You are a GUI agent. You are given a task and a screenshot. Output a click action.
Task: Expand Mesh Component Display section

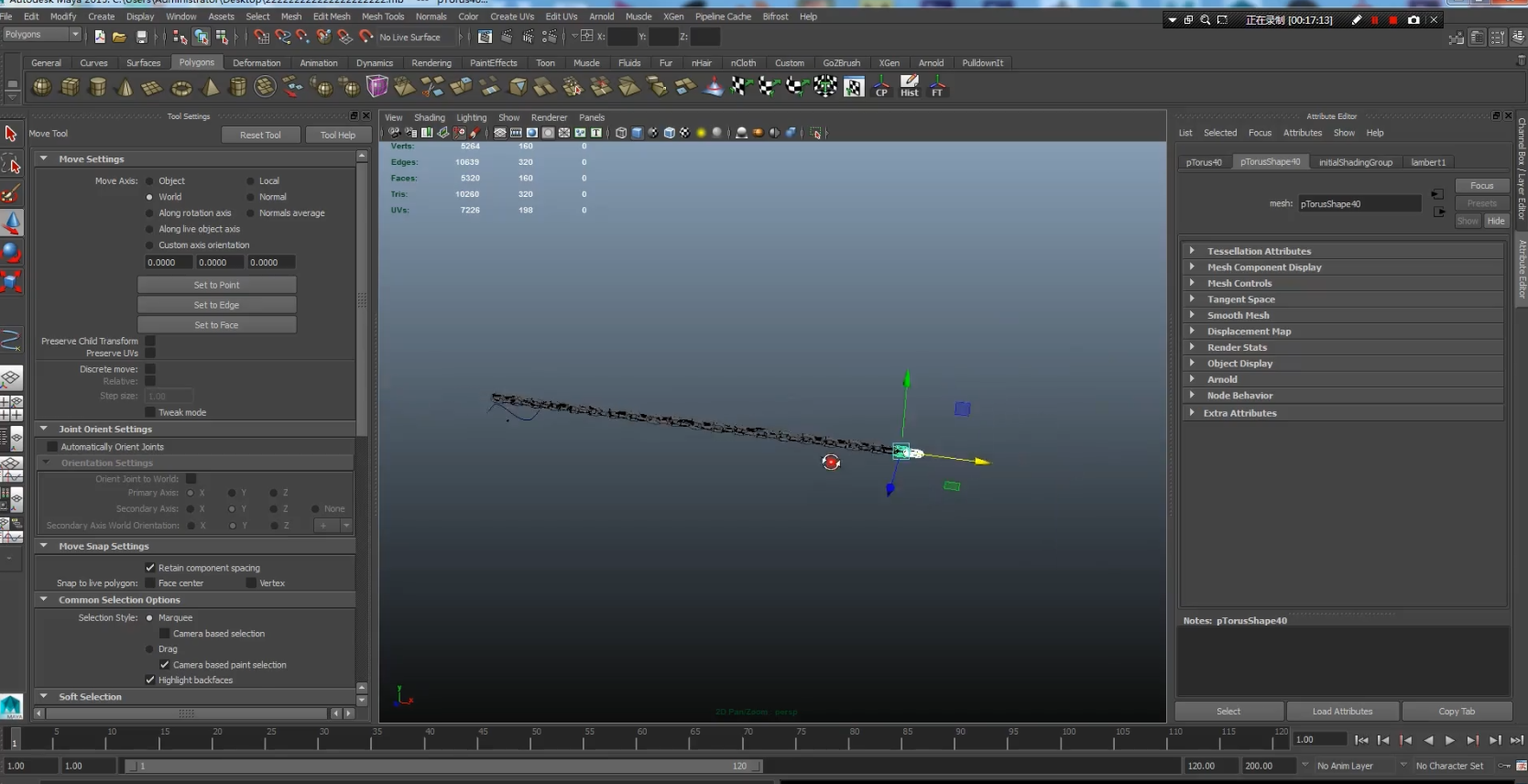[x=1192, y=267]
